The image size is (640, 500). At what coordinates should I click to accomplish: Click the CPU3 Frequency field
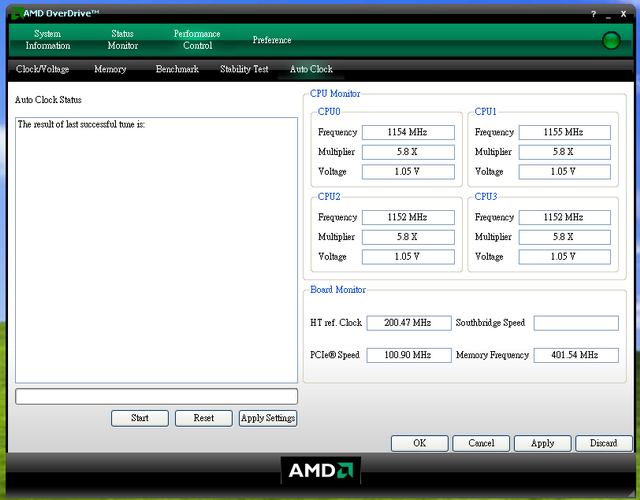coord(564,217)
